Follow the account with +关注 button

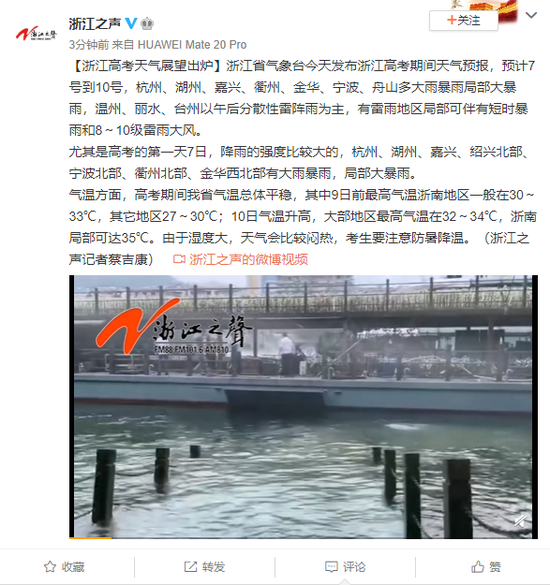[x=463, y=20]
